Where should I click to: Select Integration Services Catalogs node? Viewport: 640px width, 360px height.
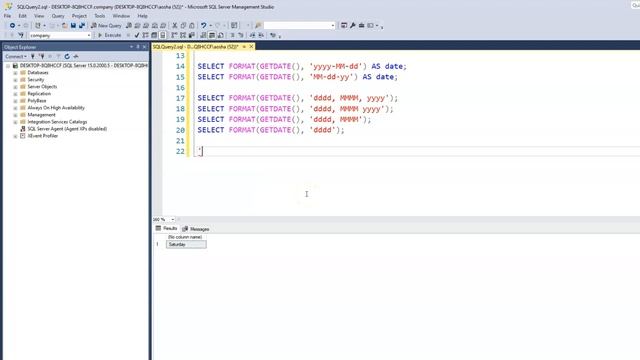coord(57,122)
